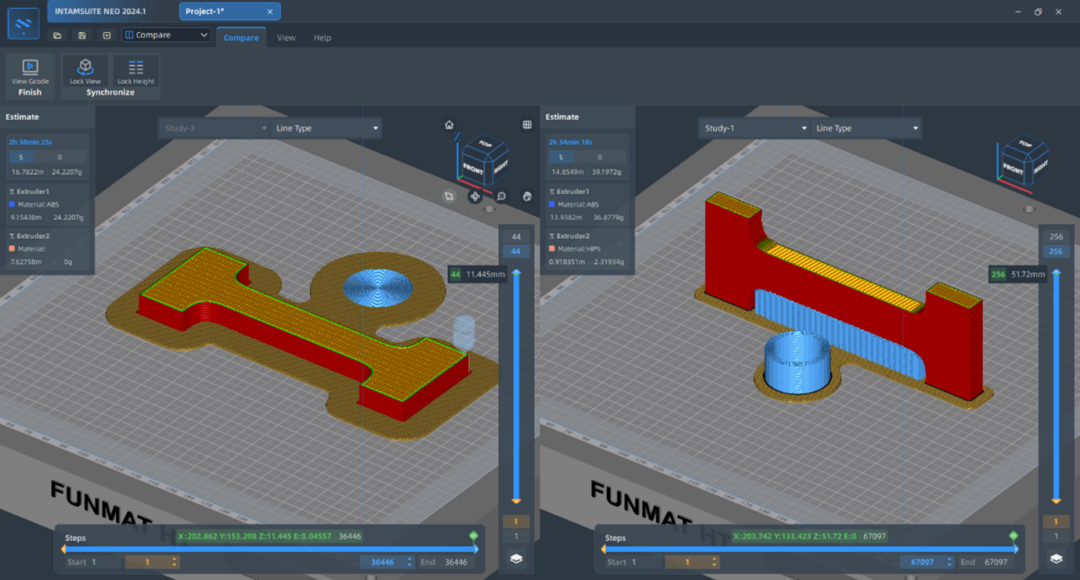Click the zoom tool icon in the viewport
Viewport: 1080px width, 580px height.
click(x=501, y=196)
